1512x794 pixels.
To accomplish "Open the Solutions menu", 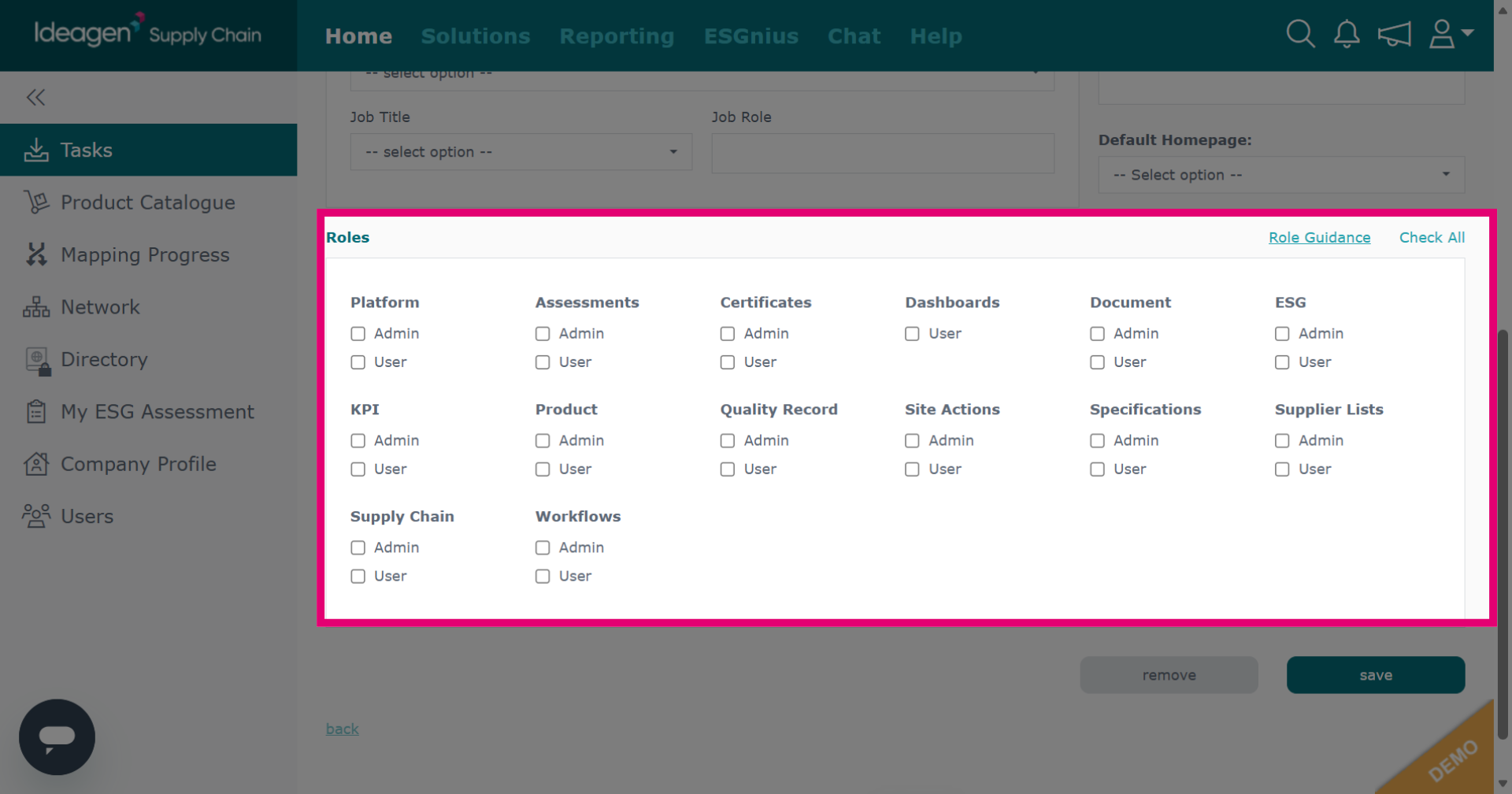I will coord(476,36).
